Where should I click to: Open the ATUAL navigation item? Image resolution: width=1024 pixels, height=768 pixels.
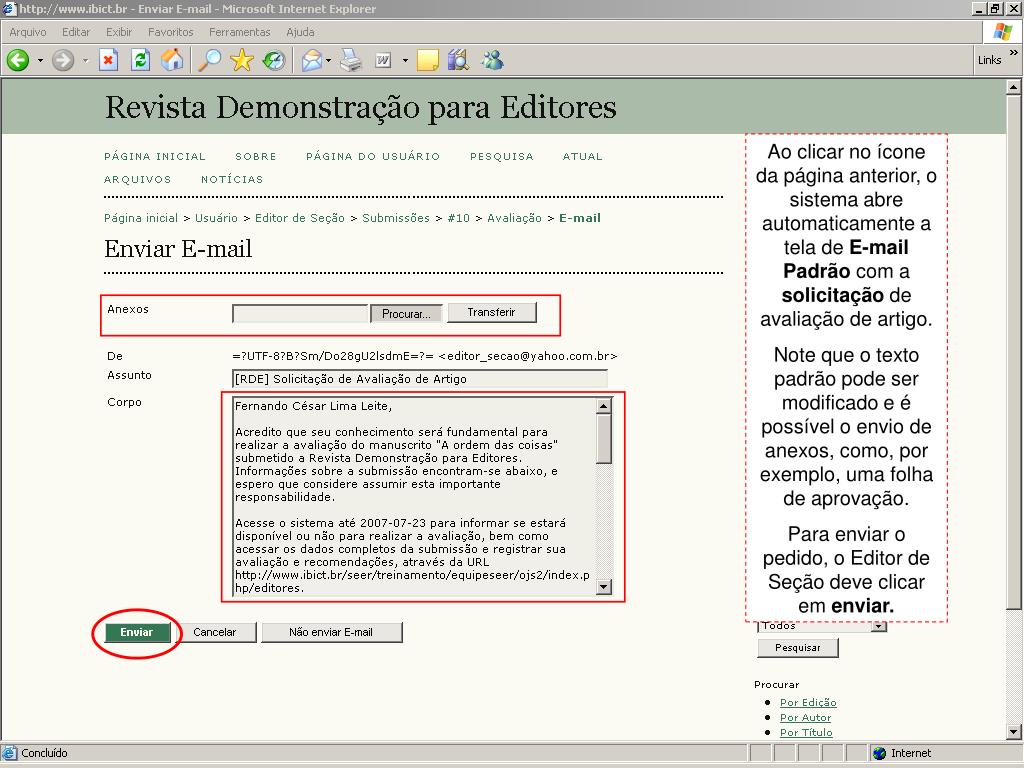point(583,157)
